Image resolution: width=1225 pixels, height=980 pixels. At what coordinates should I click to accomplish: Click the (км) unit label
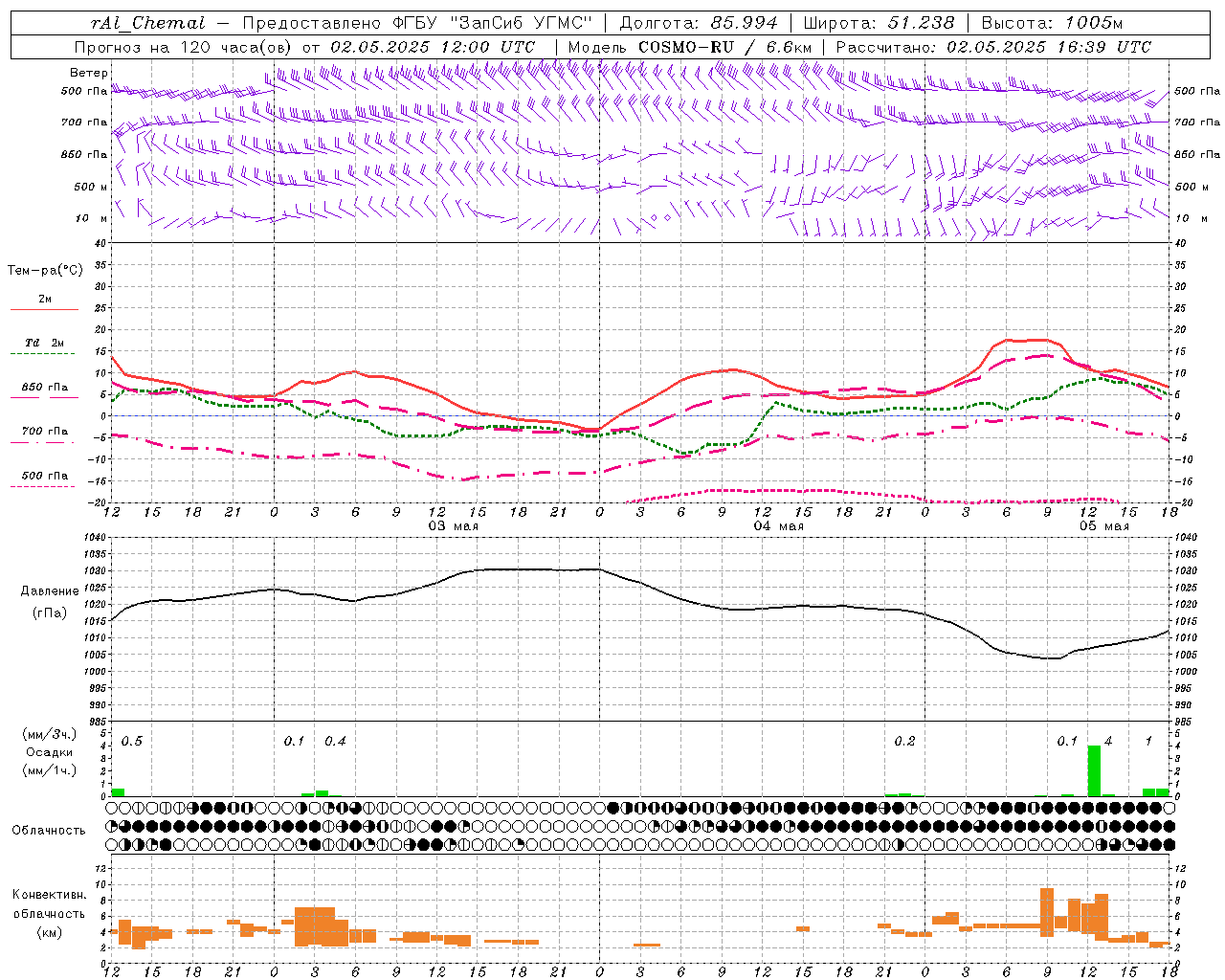pyautogui.click(x=49, y=932)
